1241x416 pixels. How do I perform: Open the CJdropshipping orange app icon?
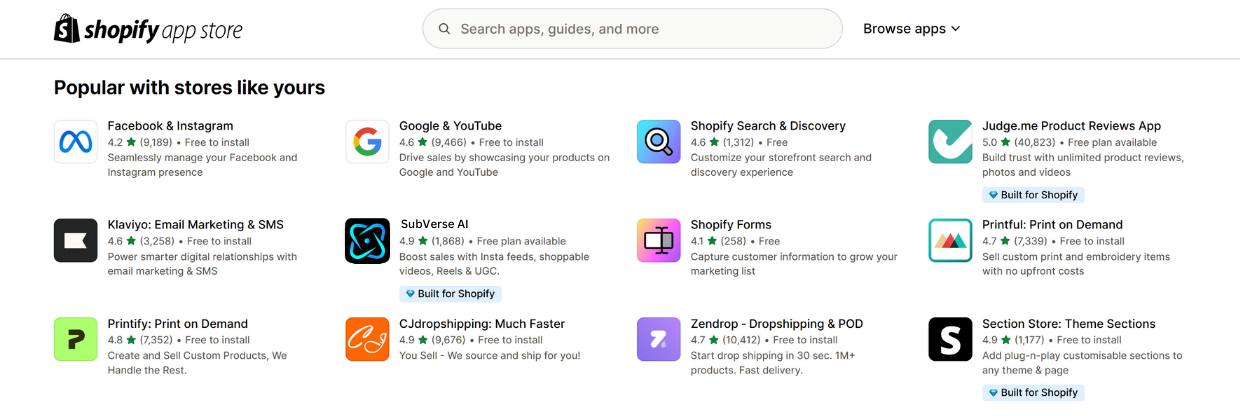(x=367, y=339)
